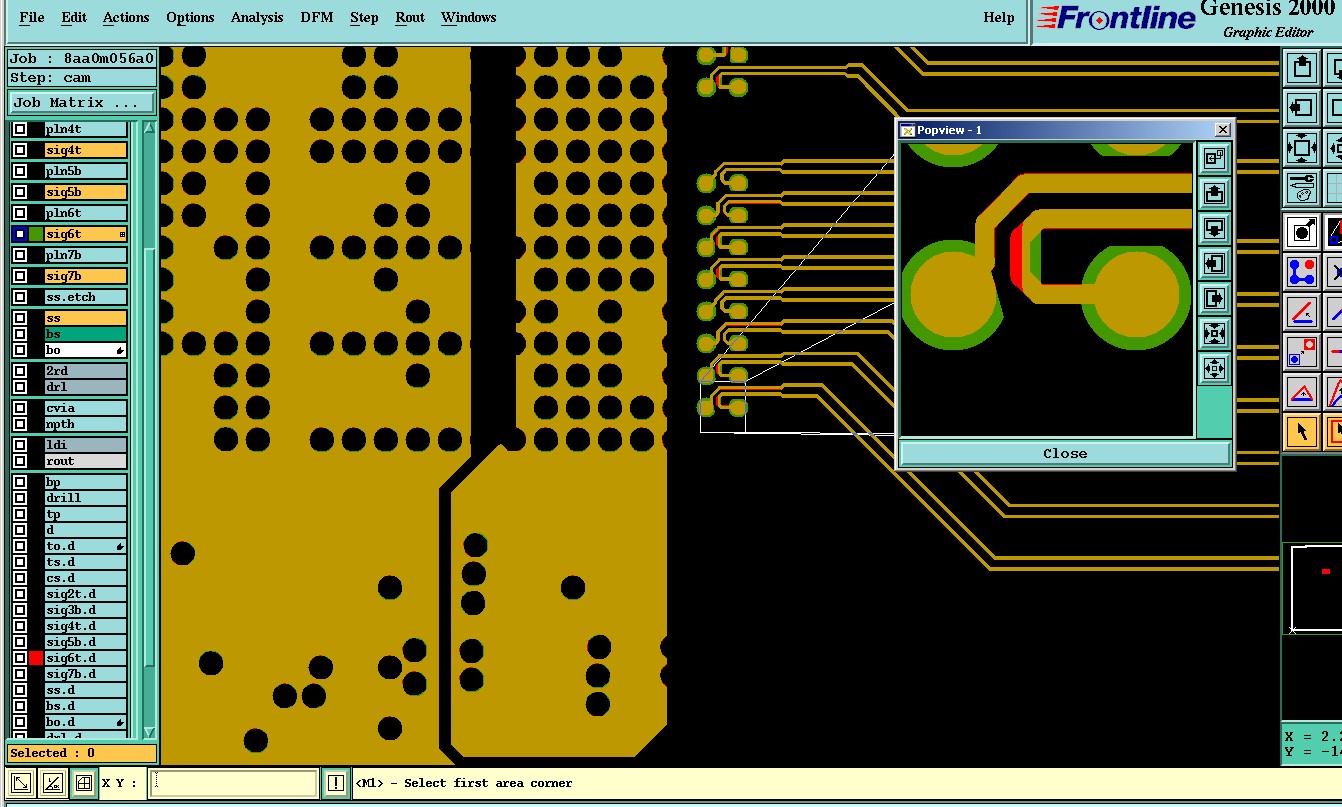
Task: Click the Job Matrix button
Action: [82, 103]
